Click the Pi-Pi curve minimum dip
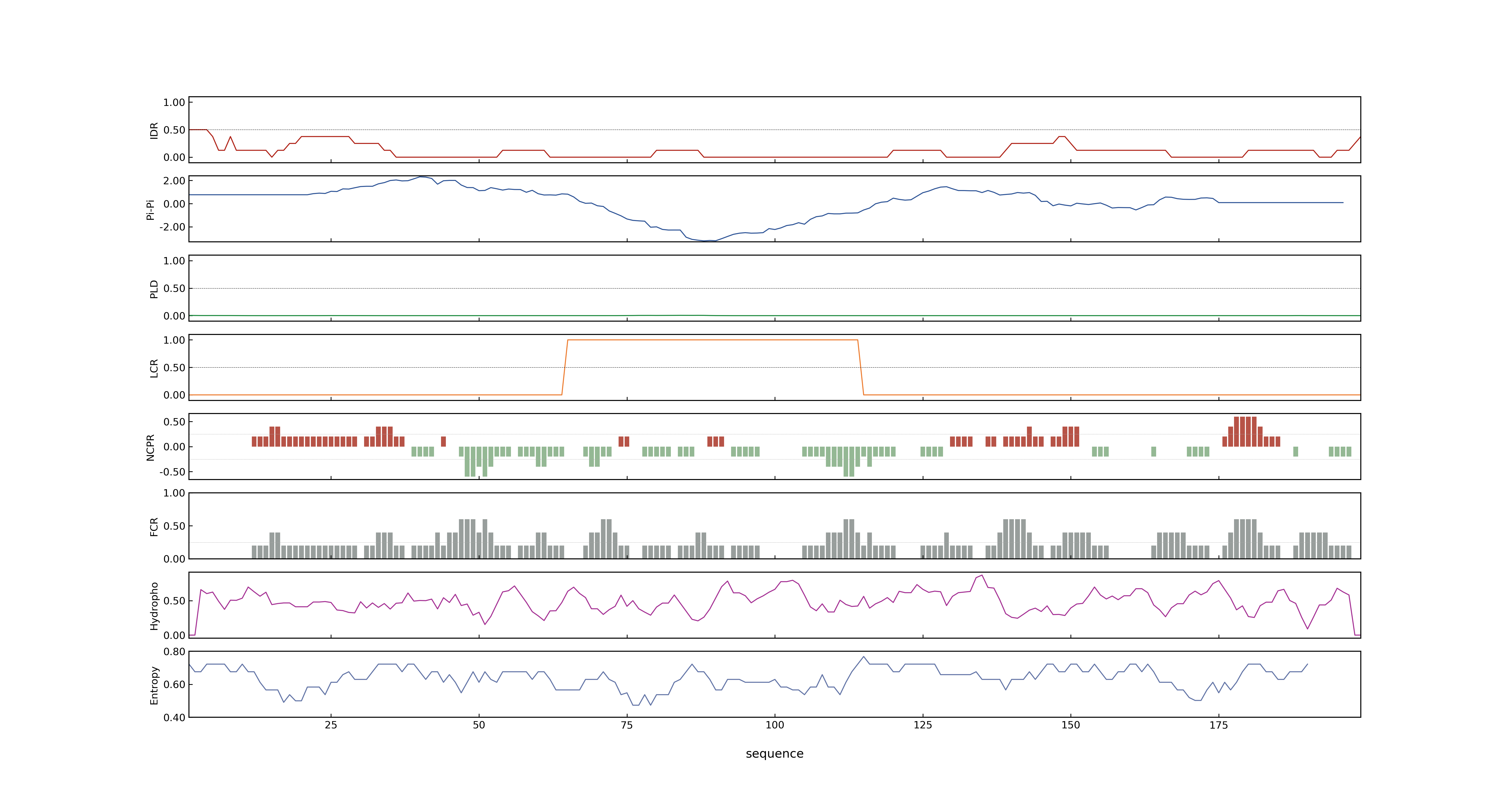The width and height of the screenshot is (1512, 806). (x=707, y=241)
